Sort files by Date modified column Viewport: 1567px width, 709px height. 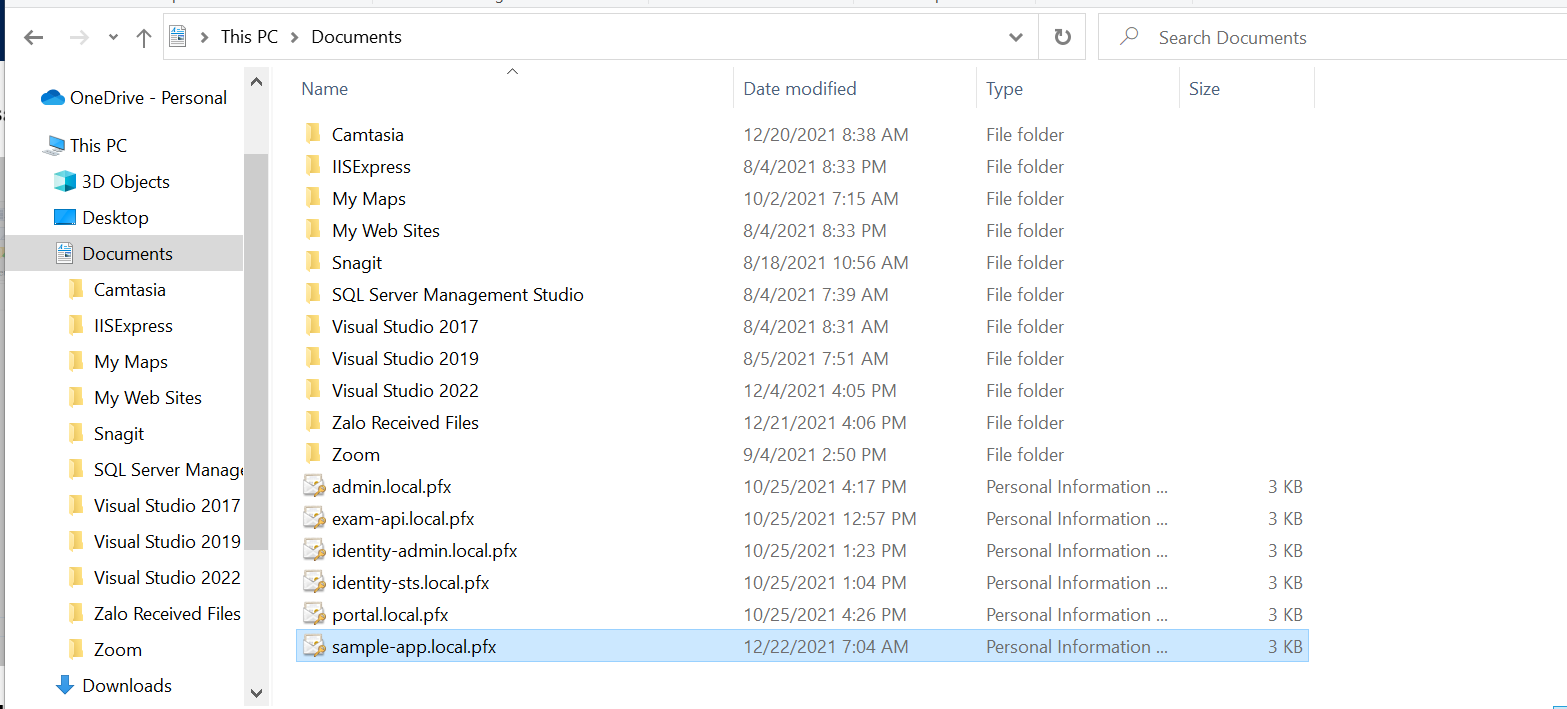(x=799, y=89)
